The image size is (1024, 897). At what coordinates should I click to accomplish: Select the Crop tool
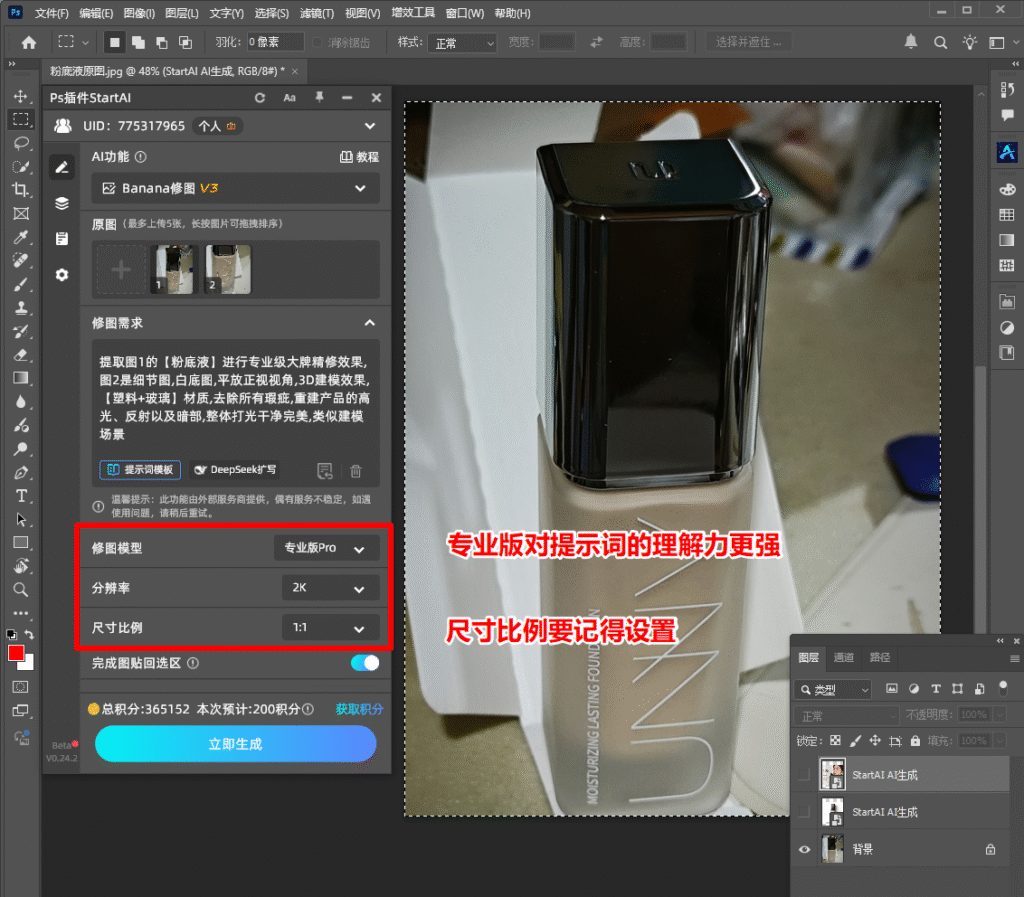pos(21,190)
